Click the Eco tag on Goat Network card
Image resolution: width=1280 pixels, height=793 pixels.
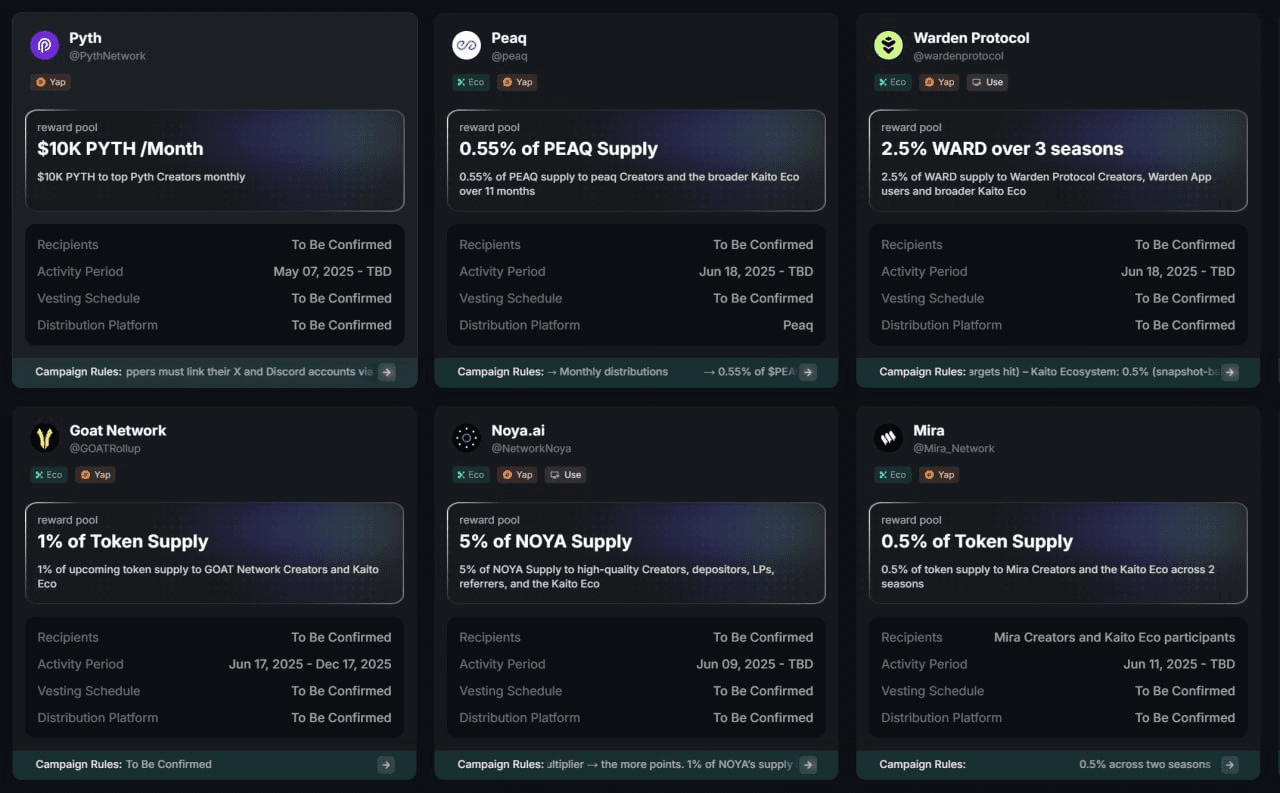tap(49, 475)
